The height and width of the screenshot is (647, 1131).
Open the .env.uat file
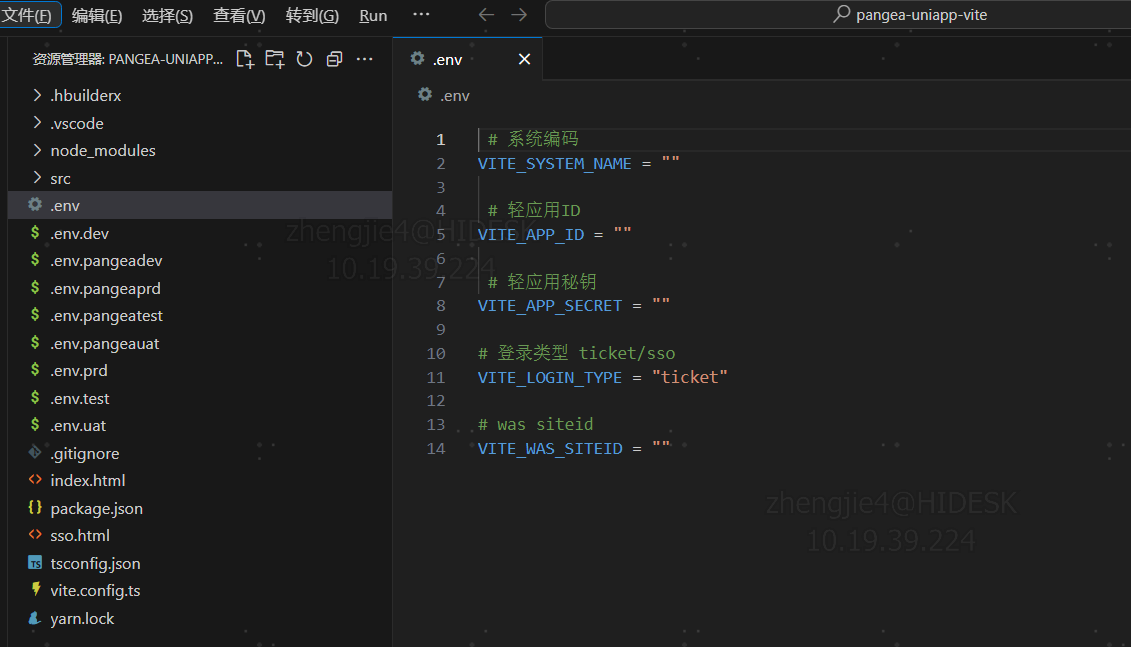point(200,426)
